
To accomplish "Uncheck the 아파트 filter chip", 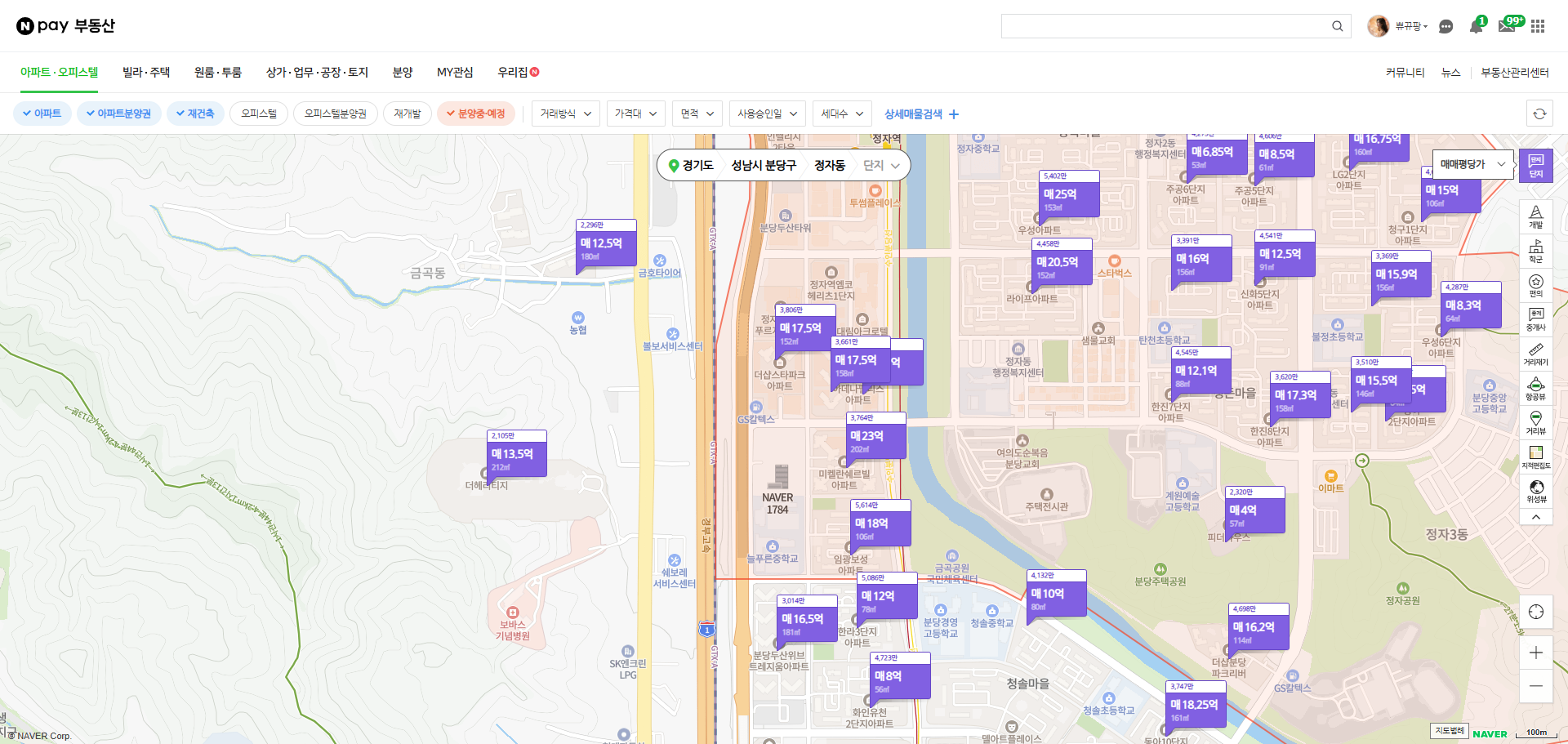I will [42, 114].
